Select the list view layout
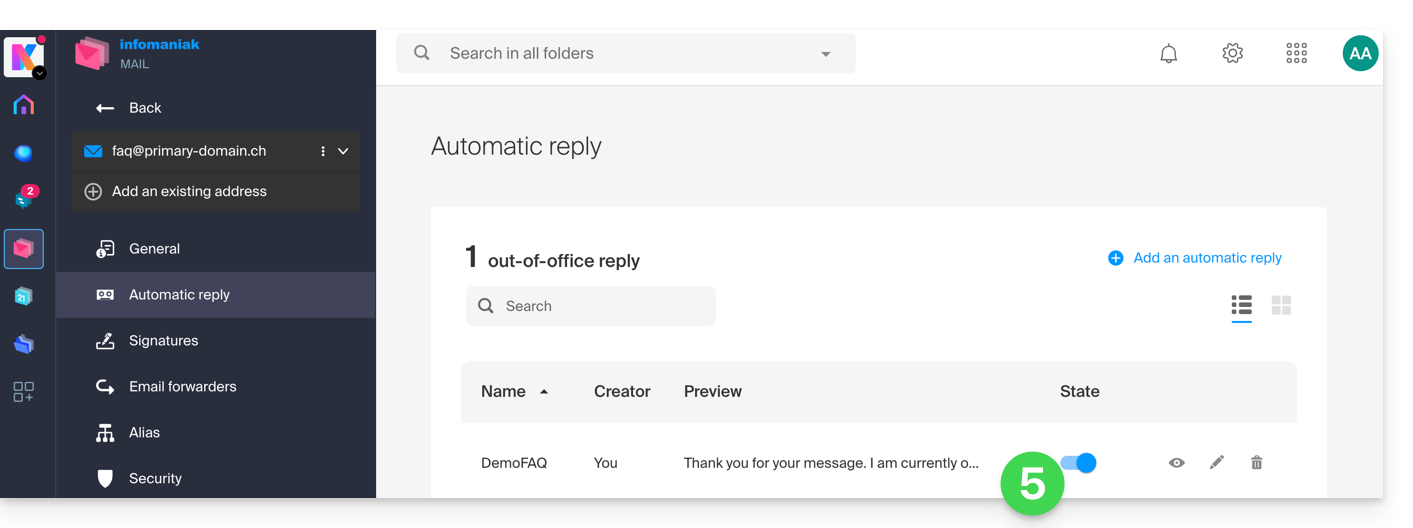This screenshot has width=1413, height=528. pos(1241,305)
